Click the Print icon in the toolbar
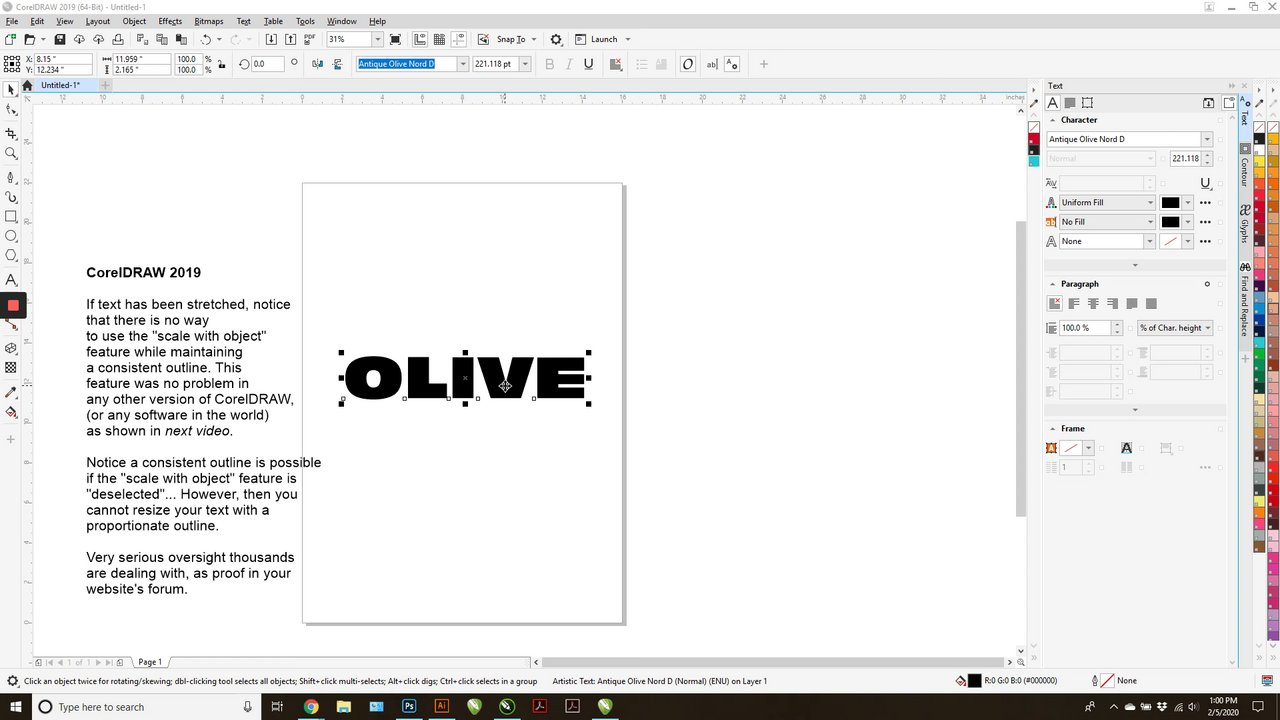1280x720 pixels. tap(118, 39)
